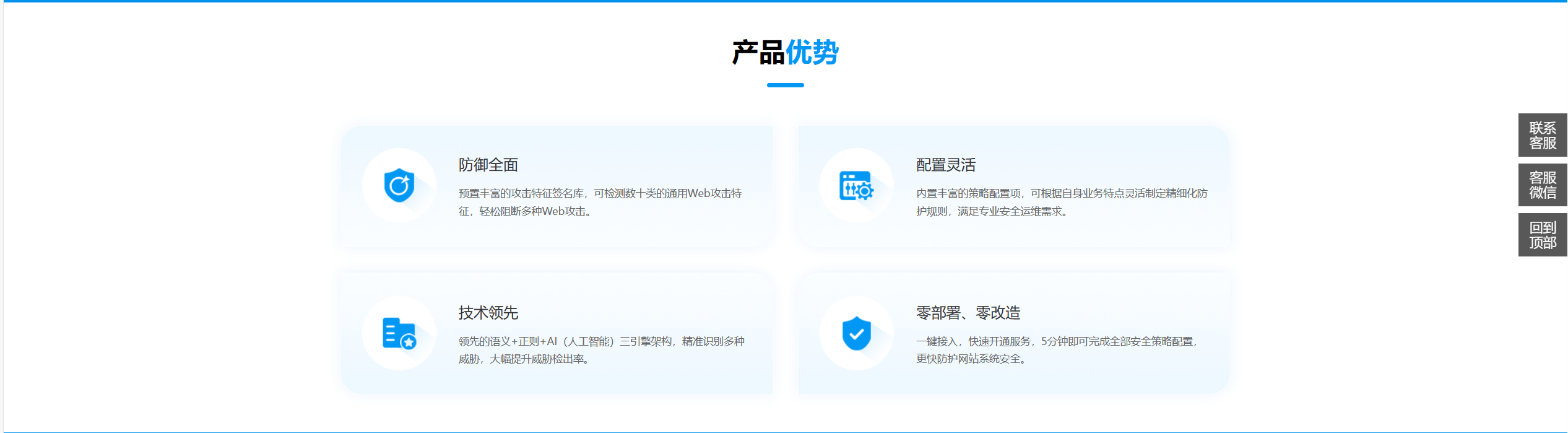
Task: Open the 客服微信 side button
Action: point(1542,185)
